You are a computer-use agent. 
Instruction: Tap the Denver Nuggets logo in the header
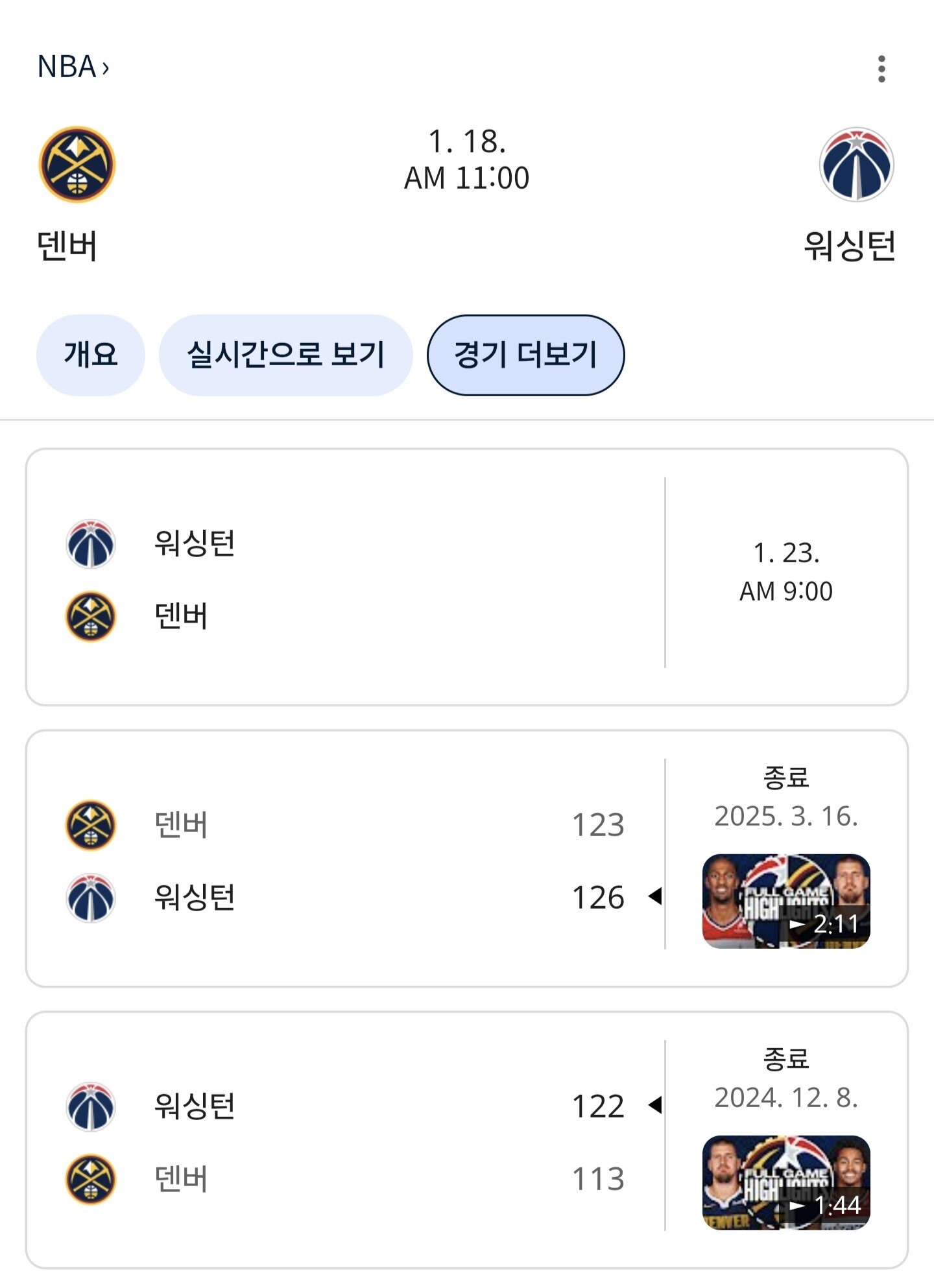click(x=77, y=164)
